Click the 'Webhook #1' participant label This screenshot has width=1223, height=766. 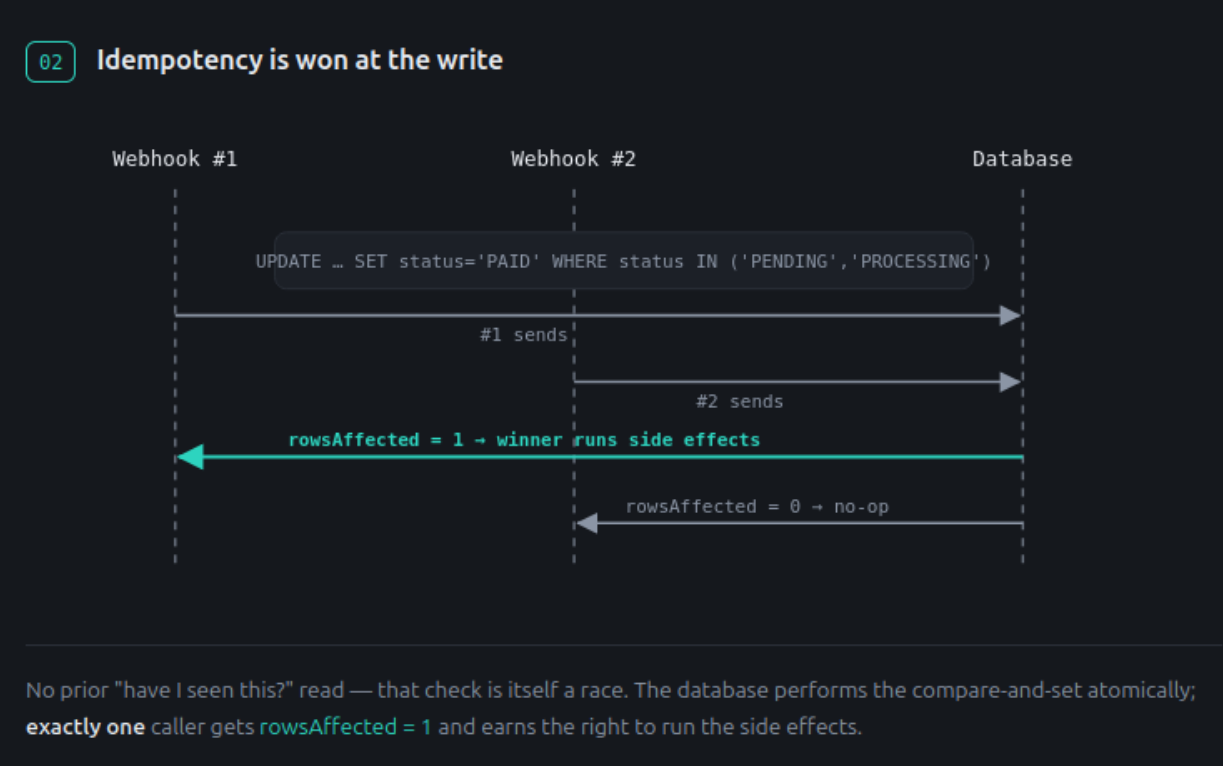click(x=174, y=159)
